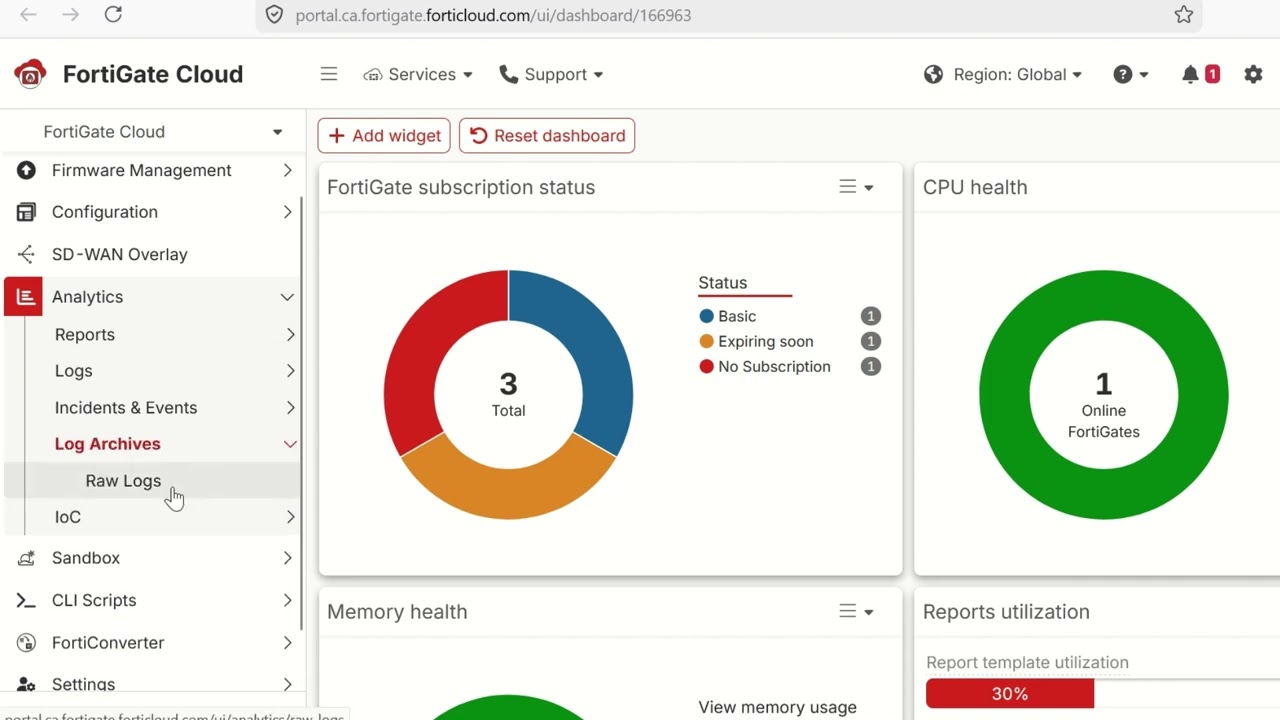Open Memory health widget menu icon
Screen dimensions: 1280x720
tap(856, 611)
